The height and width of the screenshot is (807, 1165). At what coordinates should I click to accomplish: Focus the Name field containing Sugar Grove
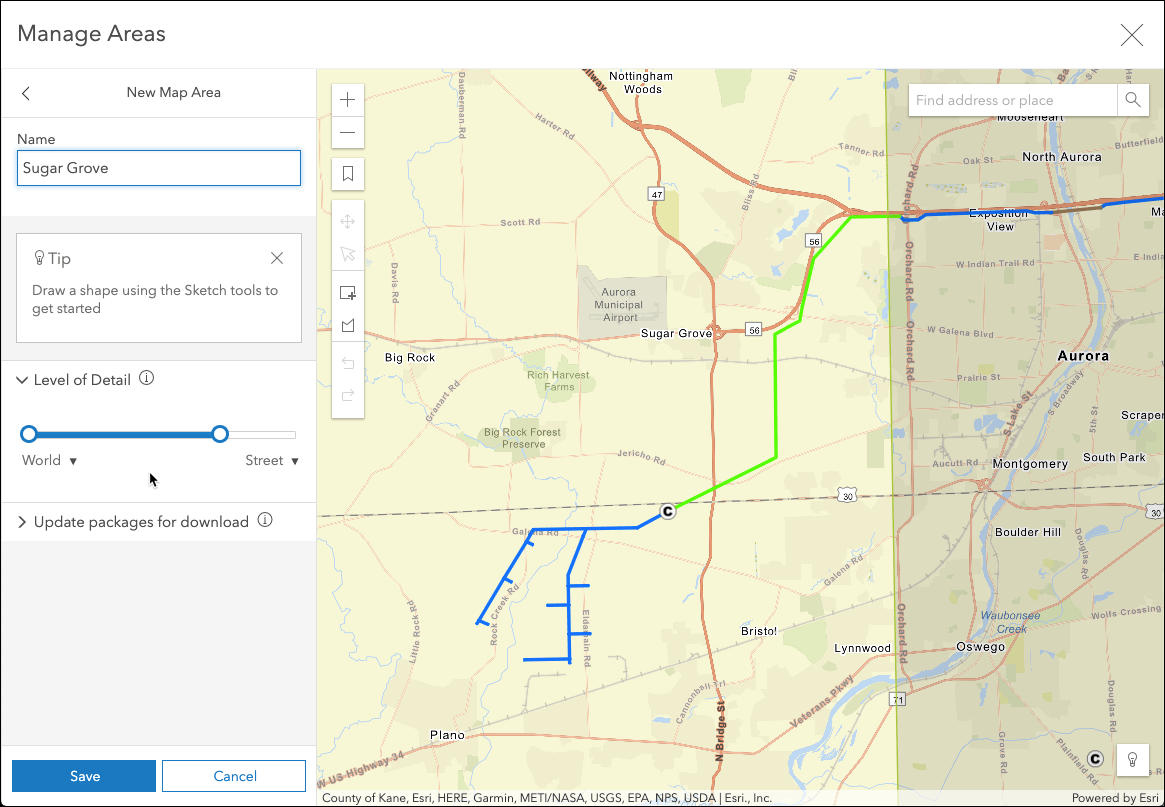point(159,168)
